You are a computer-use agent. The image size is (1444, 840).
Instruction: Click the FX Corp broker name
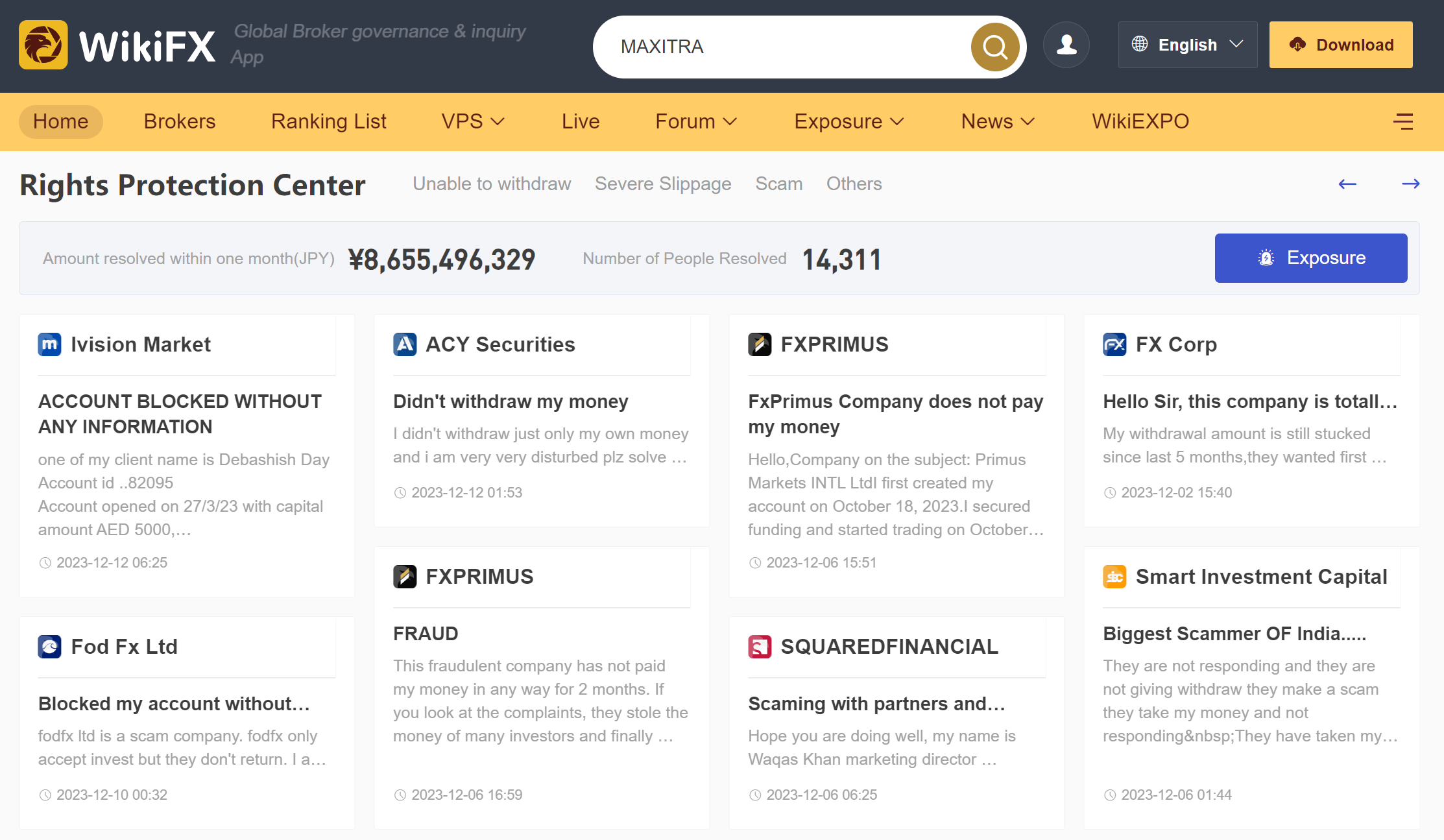(1176, 344)
